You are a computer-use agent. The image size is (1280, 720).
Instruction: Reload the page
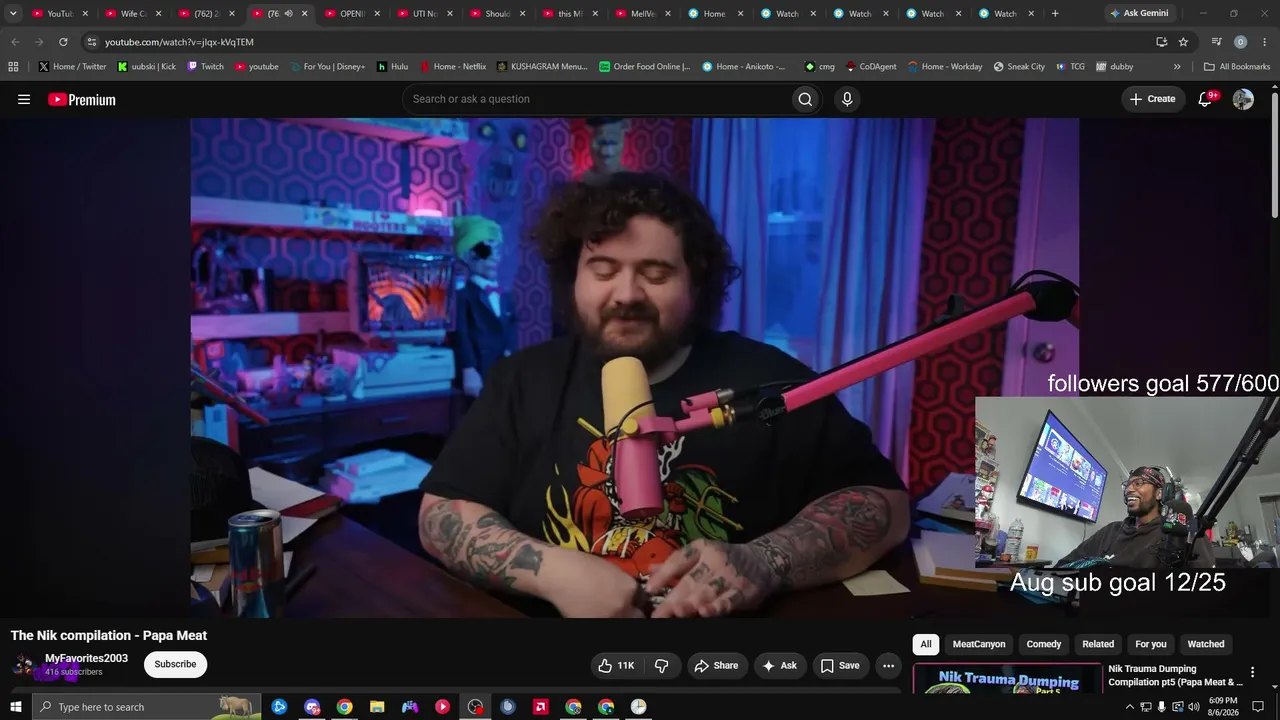pos(63,42)
